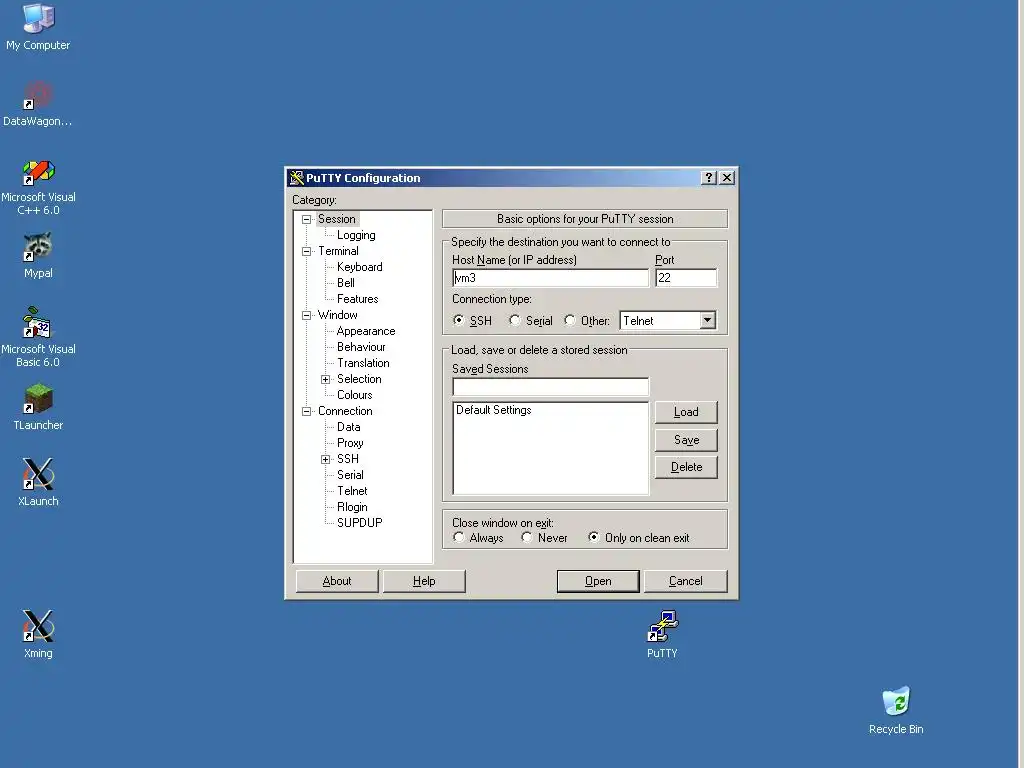Viewport: 1024px width, 768px height.
Task: Open the Behaviour category
Action: (361, 347)
